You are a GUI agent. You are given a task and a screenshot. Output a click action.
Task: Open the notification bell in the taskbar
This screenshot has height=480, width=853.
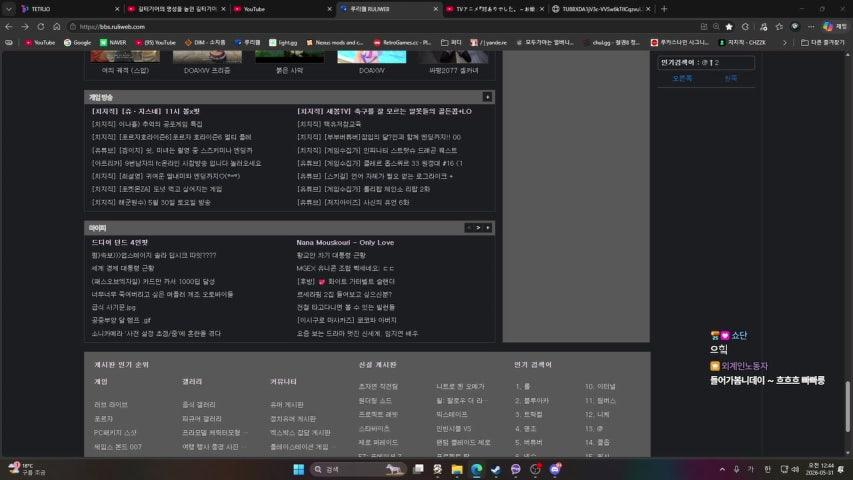(x=841, y=469)
